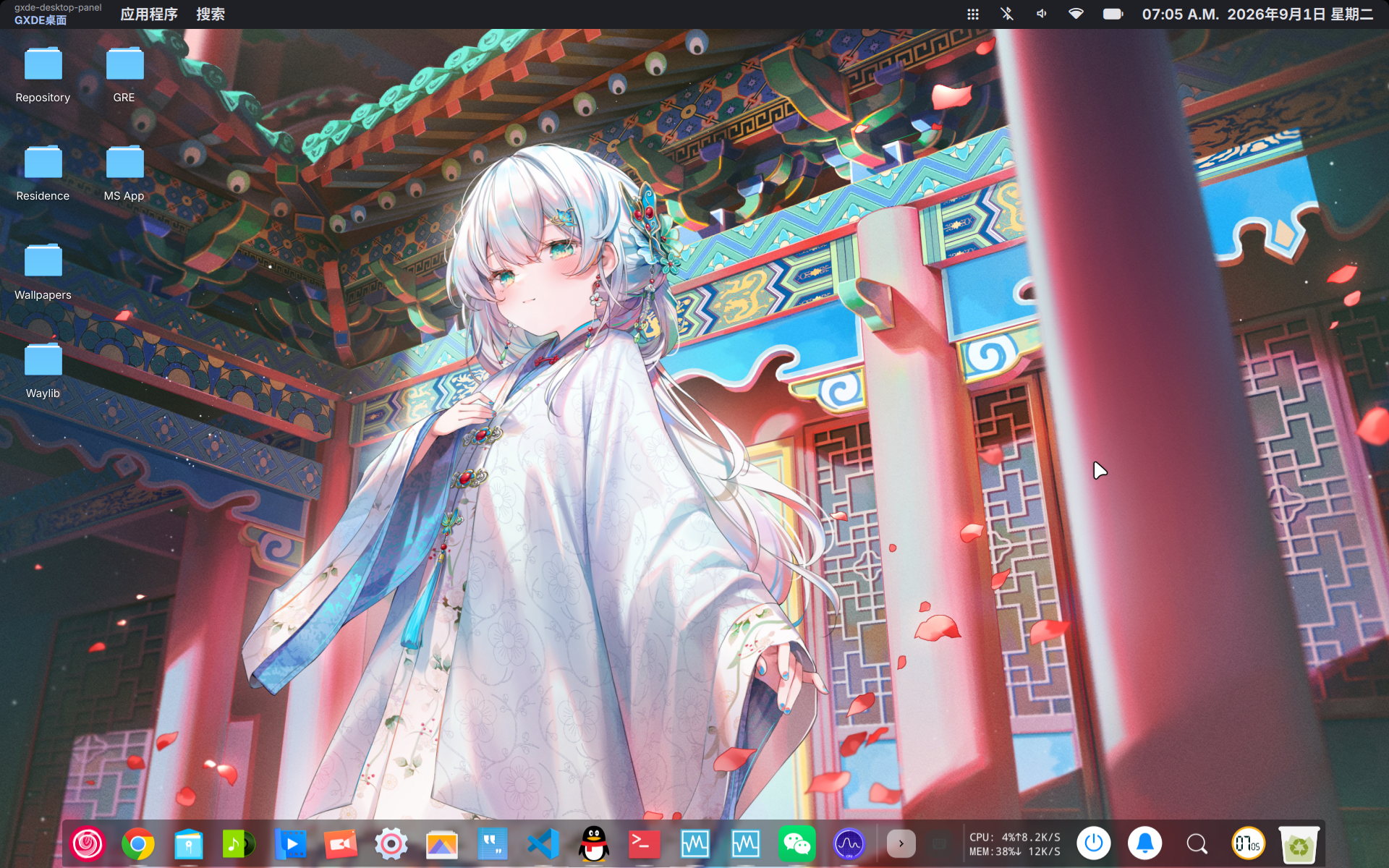Launch Google Chrome from the dock
This screenshot has height=868, width=1389.
tap(138, 843)
